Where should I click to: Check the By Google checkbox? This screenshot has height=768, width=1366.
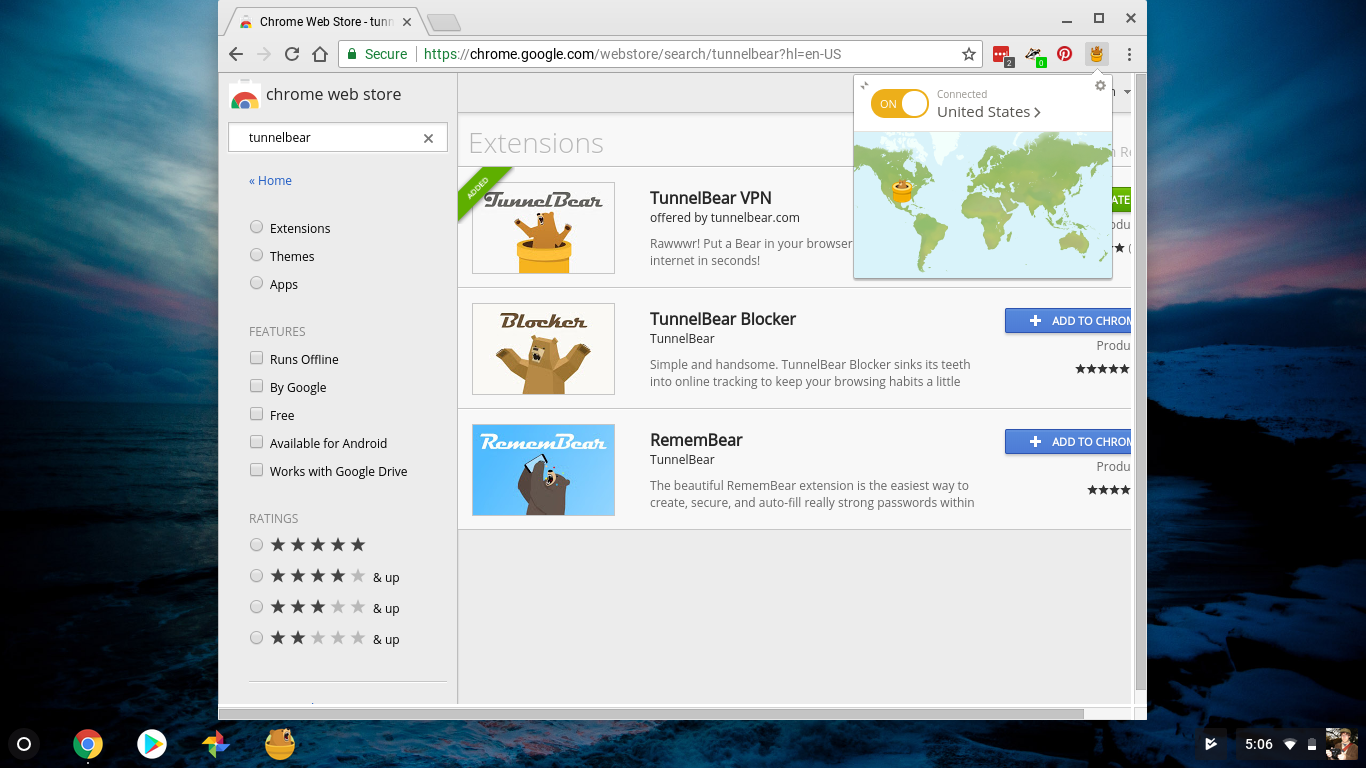pos(257,386)
